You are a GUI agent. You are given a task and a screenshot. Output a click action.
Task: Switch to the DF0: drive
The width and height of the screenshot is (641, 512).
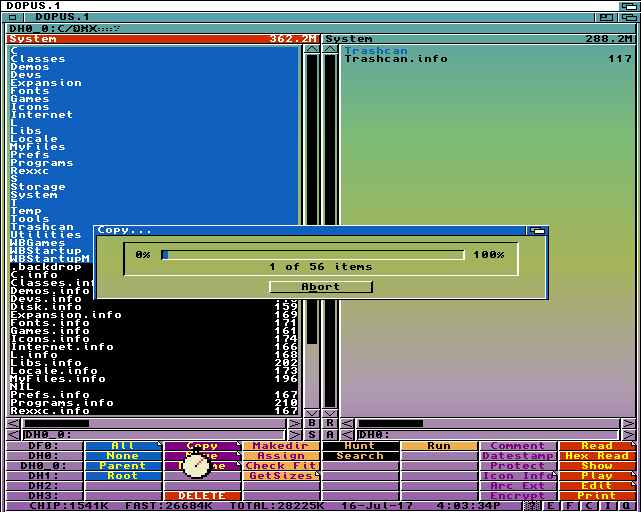(44, 446)
